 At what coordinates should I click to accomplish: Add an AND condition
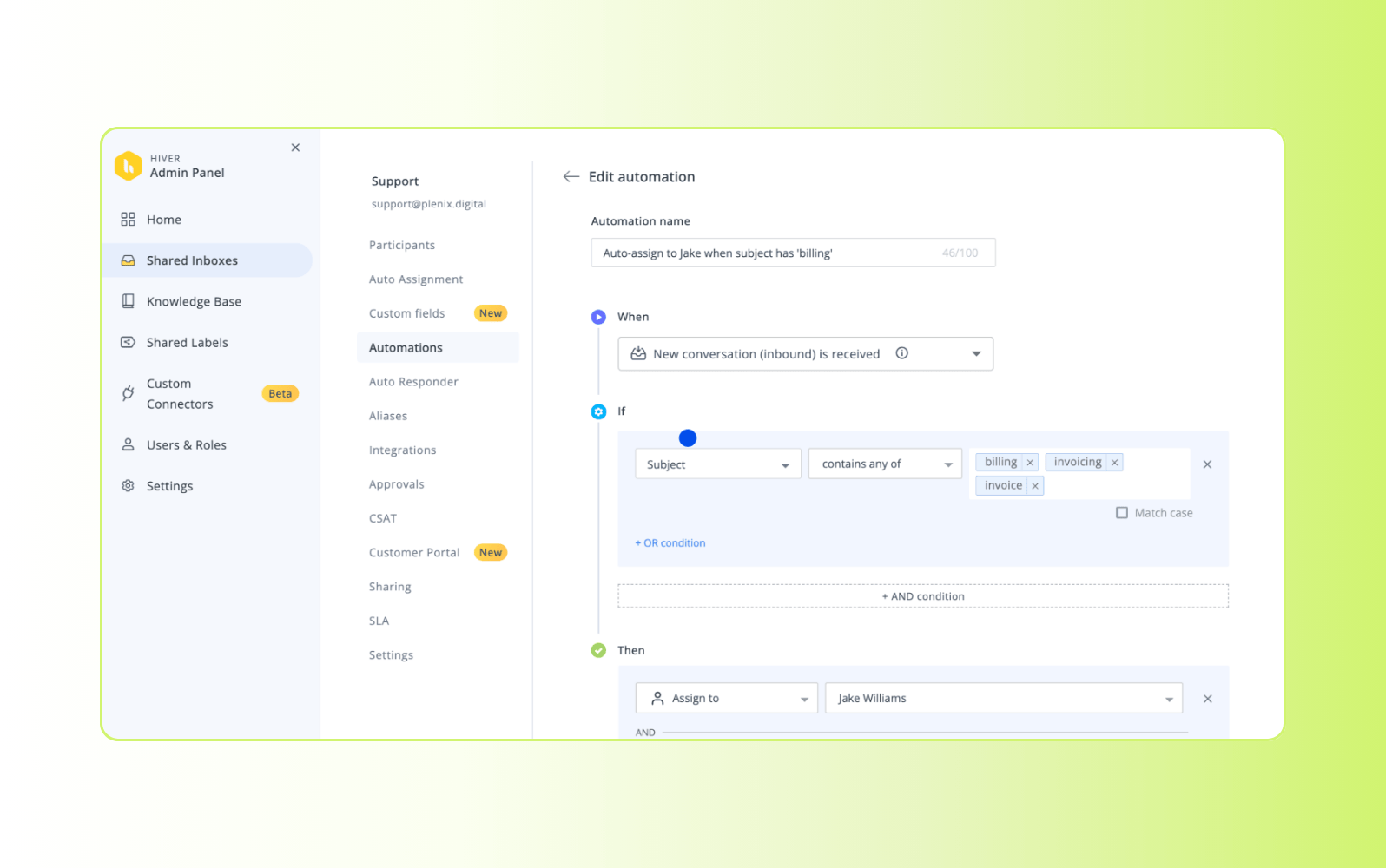click(x=923, y=596)
